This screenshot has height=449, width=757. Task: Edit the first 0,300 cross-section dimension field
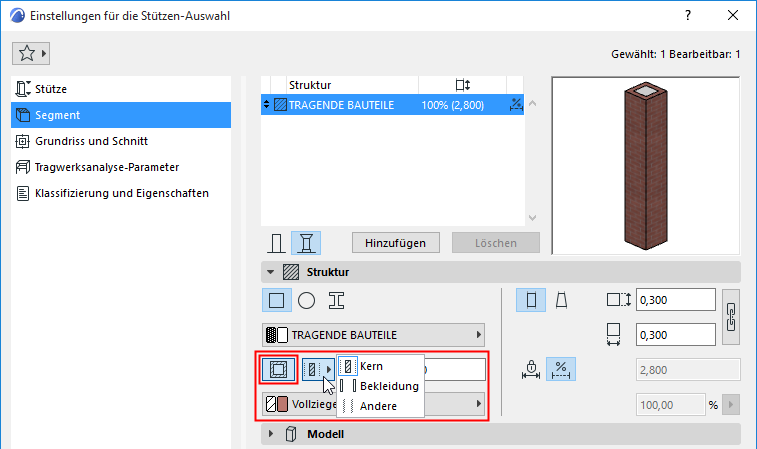675,300
